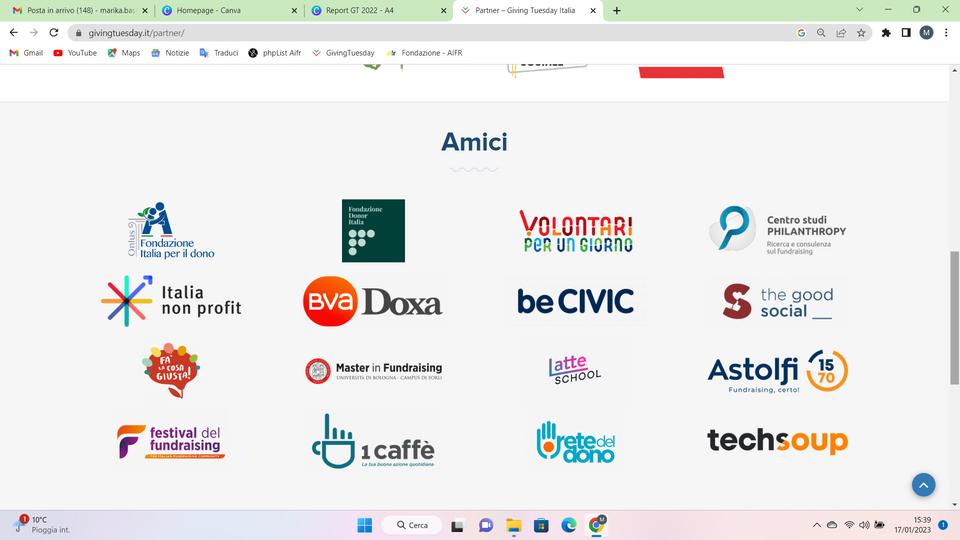Click the Latte School logo
The height and width of the screenshot is (540, 960).
[x=575, y=370]
